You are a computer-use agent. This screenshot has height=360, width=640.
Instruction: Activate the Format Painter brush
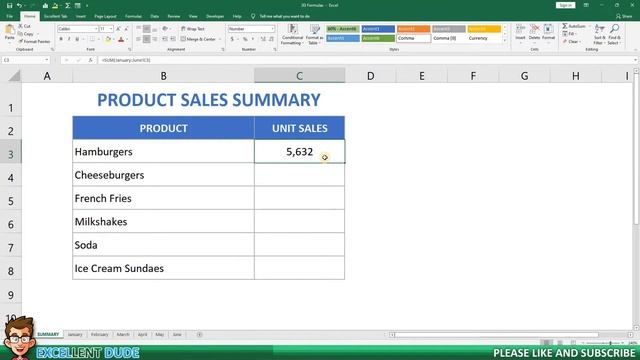pyautogui.click(x=34, y=41)
